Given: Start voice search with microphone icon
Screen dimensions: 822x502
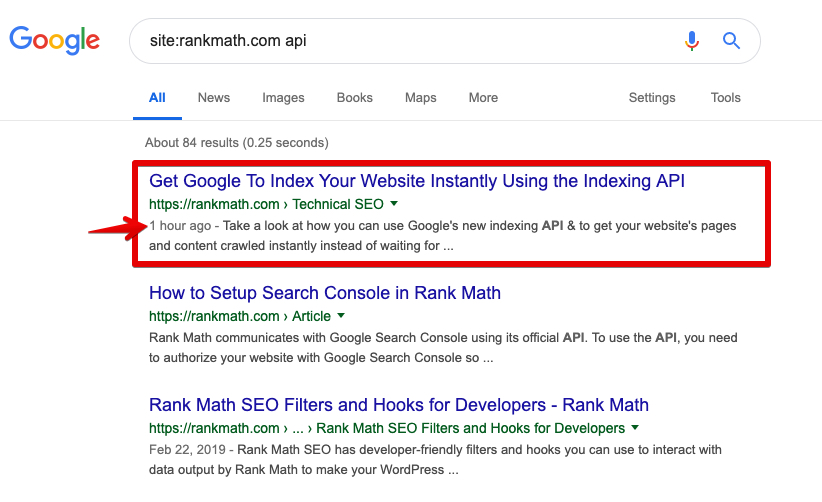Looking at the screenshot, I should (691, 40).
